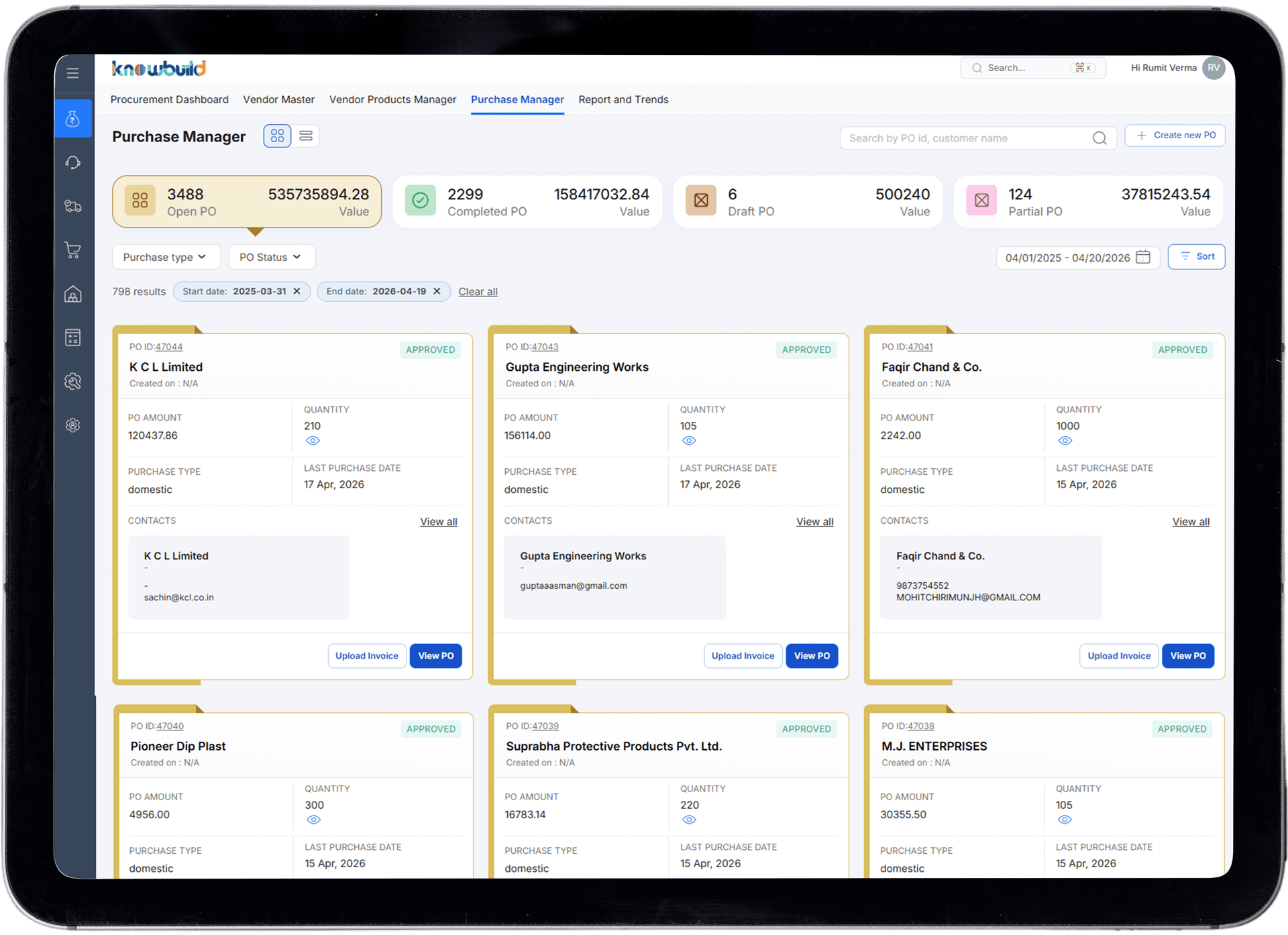Open the hamburger menu in sidebar
Viewport: 1288px width, 935px height.
pos(73,73)
